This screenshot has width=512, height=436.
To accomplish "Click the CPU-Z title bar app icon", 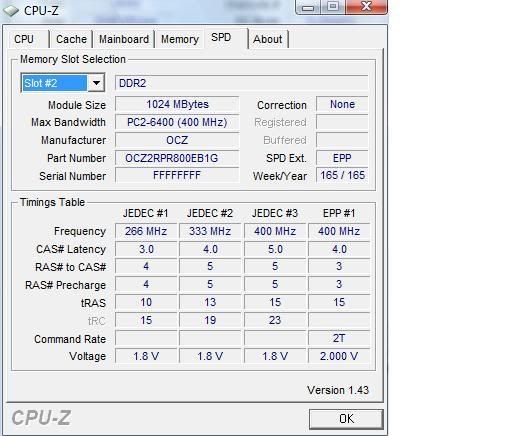I will (x=11, y=10).
